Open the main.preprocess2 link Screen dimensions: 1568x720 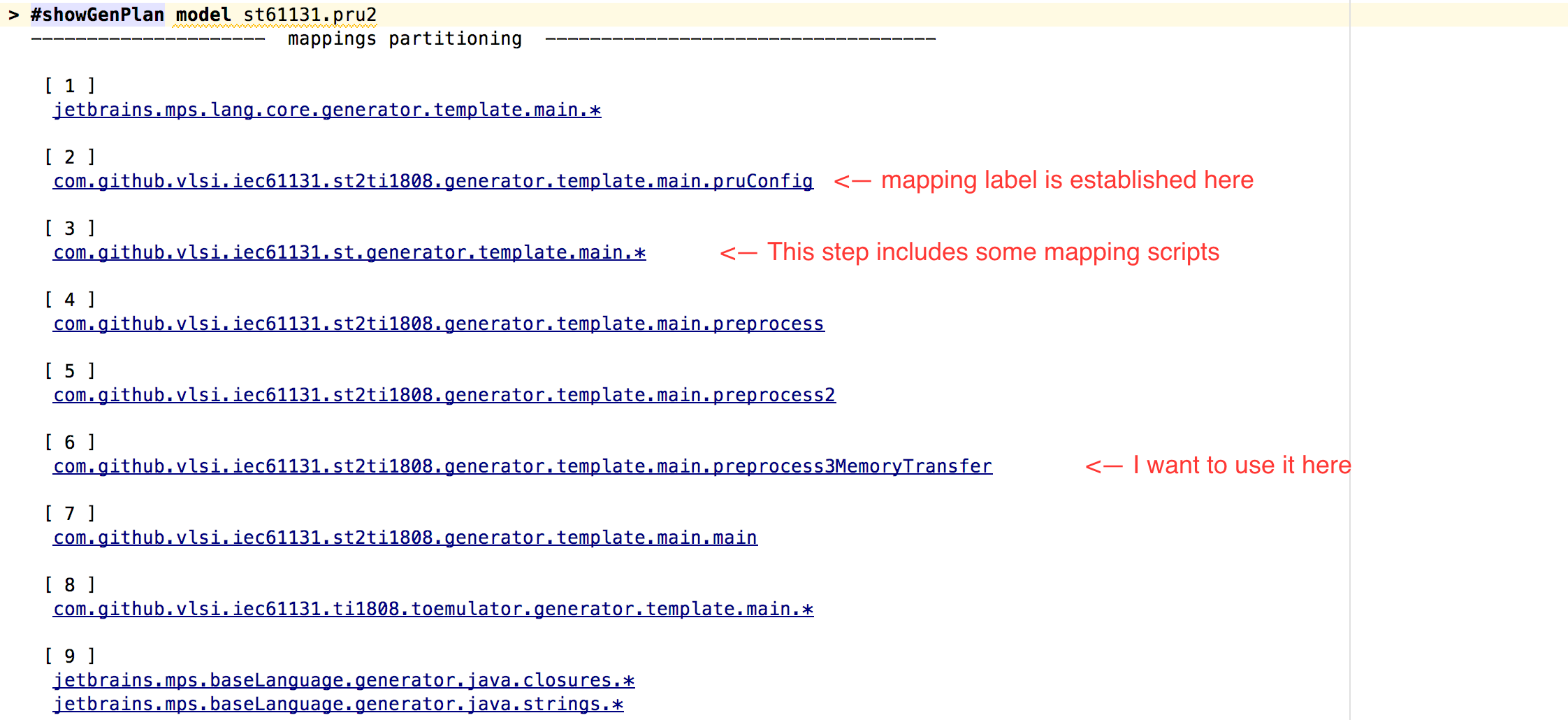click(444, 396)
